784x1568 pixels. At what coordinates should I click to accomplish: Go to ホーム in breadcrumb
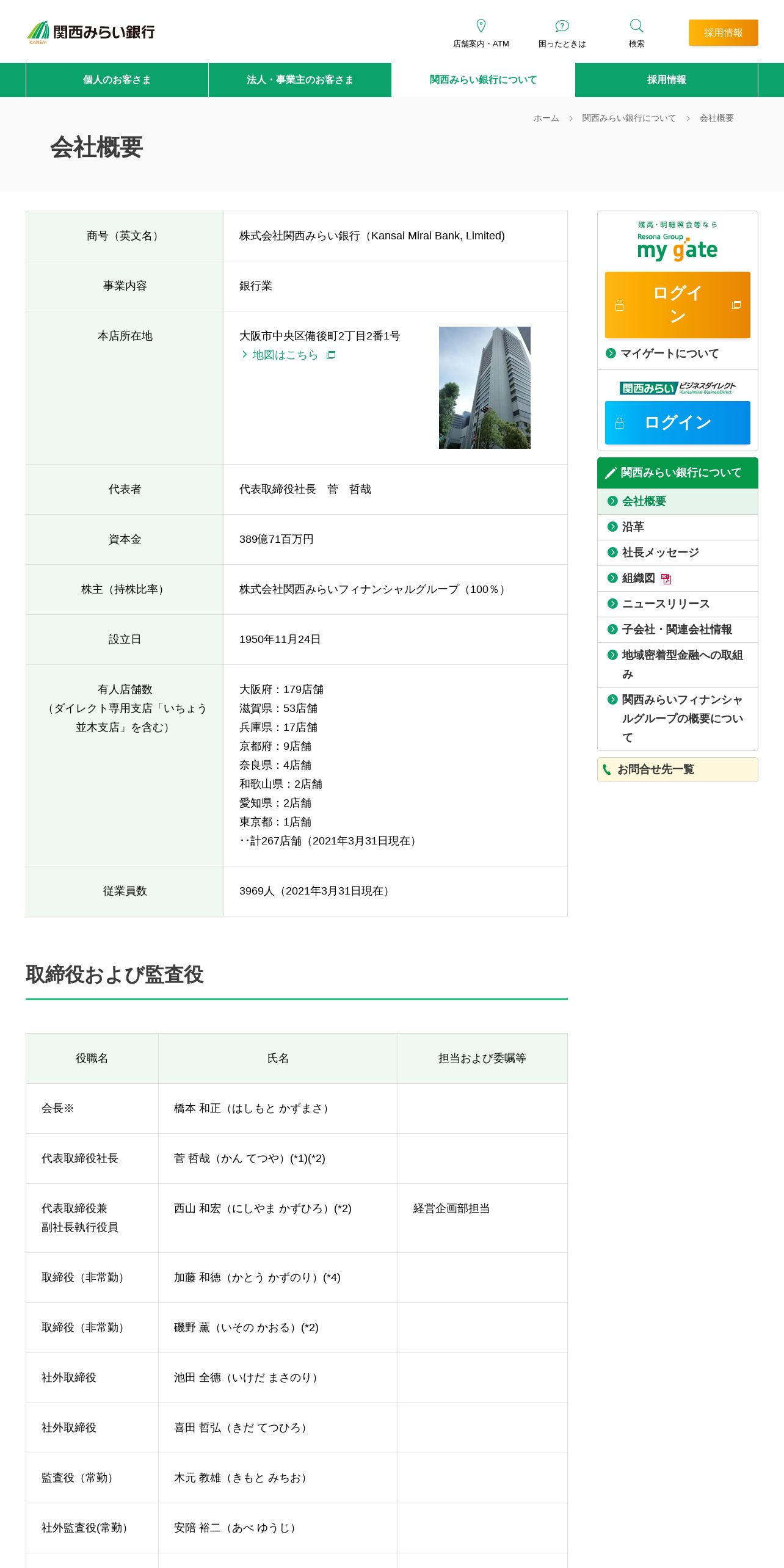[546, 118]
